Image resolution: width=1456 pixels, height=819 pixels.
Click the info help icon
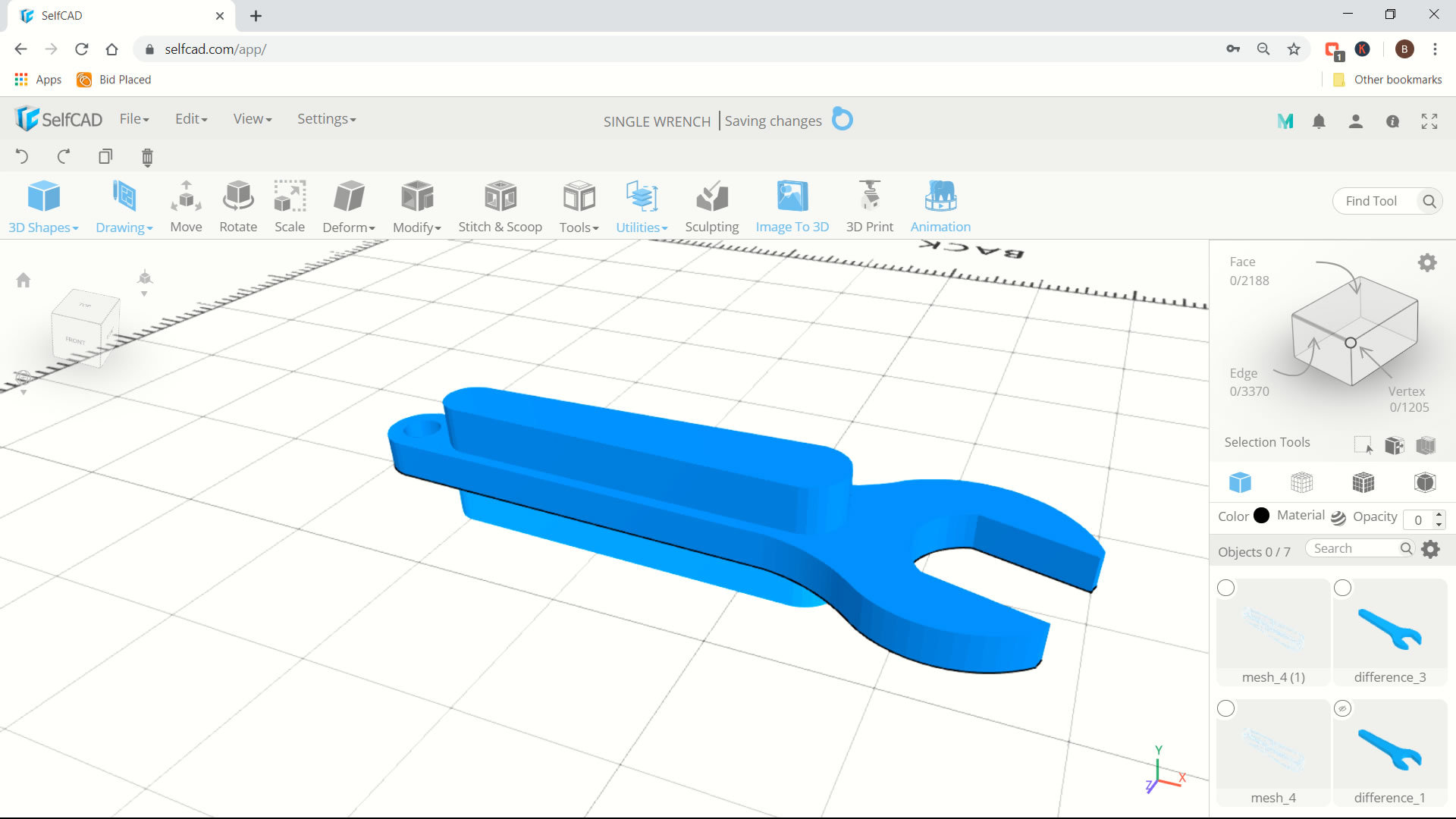coord(1392,121)
